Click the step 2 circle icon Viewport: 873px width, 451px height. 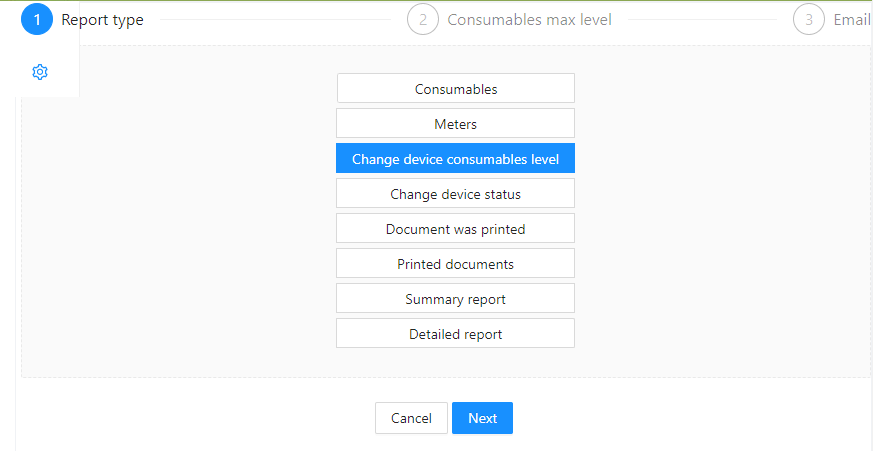[423, 19]
